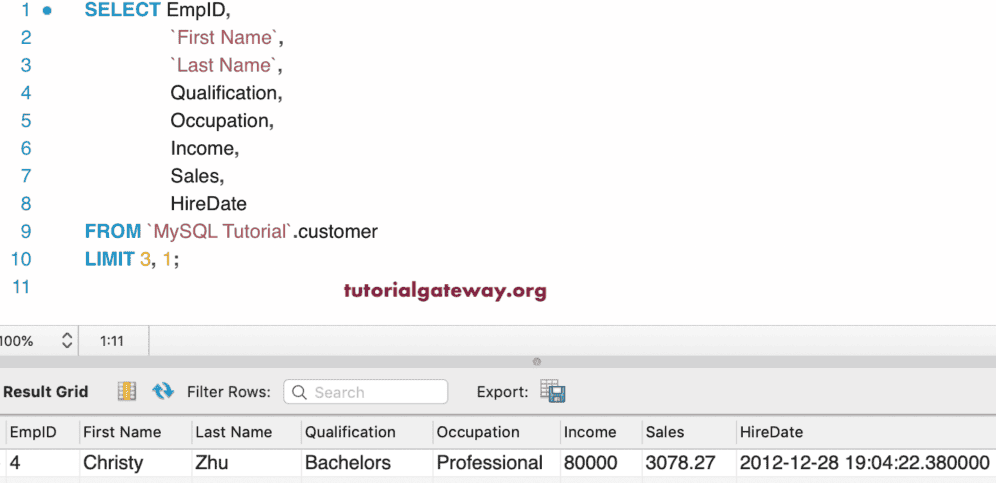Open the 100% zoom stepper

point(67,341)
